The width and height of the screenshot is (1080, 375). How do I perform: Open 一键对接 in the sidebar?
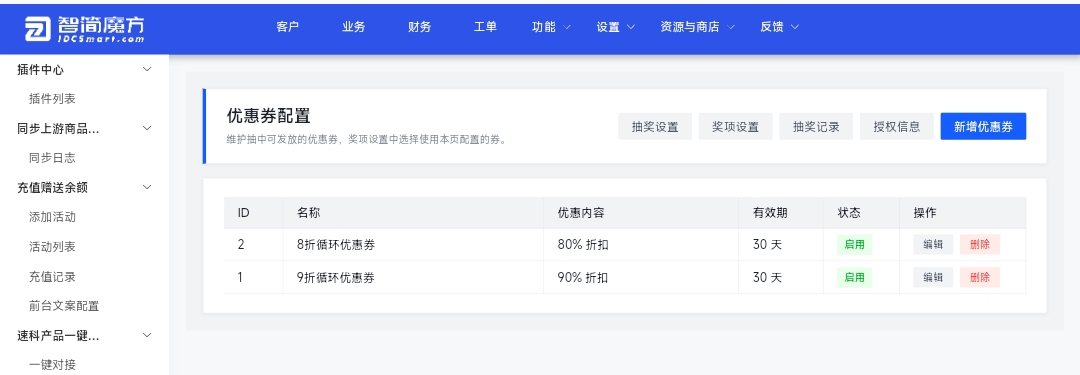[x=52, y=365]
